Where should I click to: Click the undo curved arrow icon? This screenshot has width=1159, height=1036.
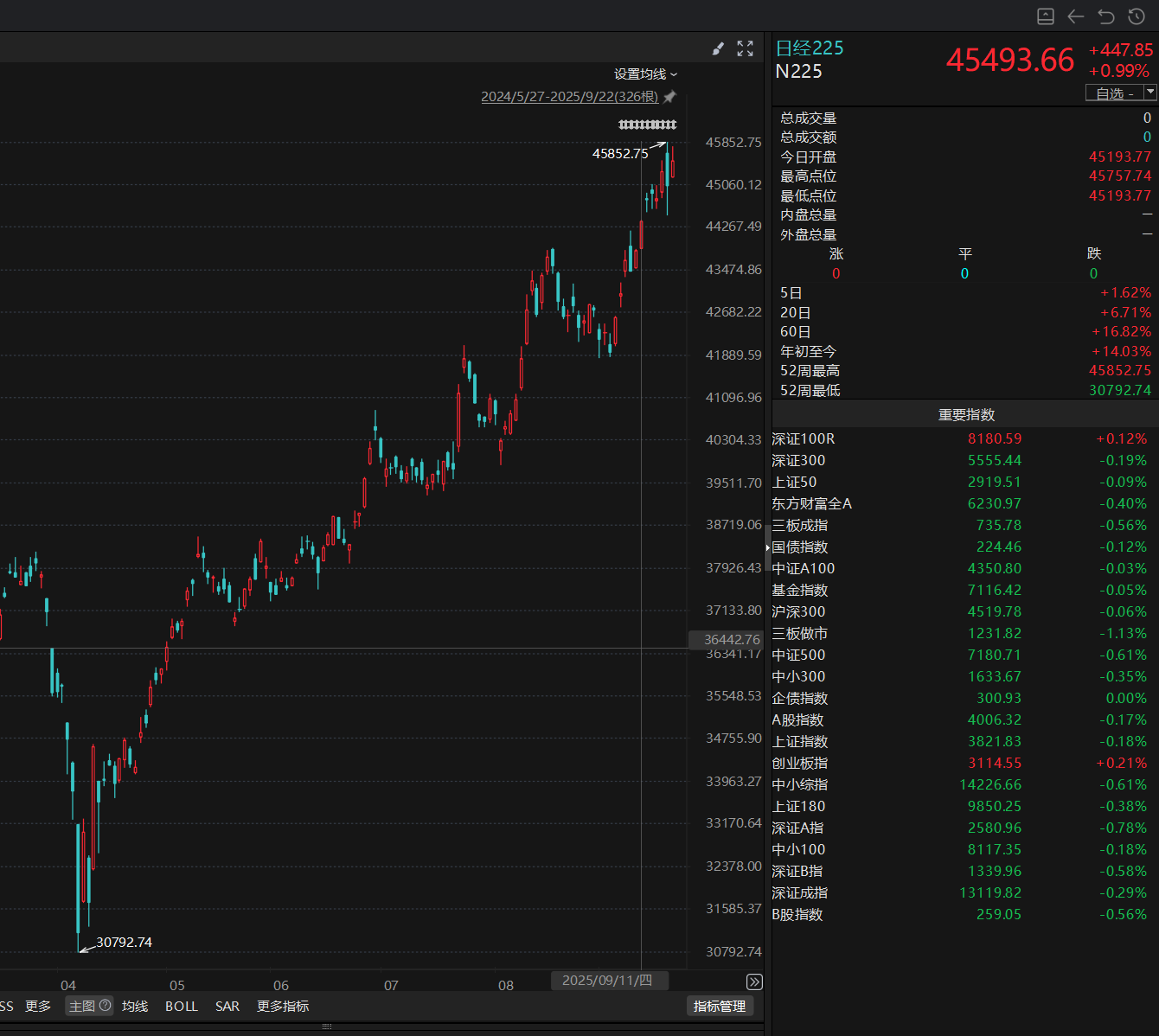point(1106,16)
